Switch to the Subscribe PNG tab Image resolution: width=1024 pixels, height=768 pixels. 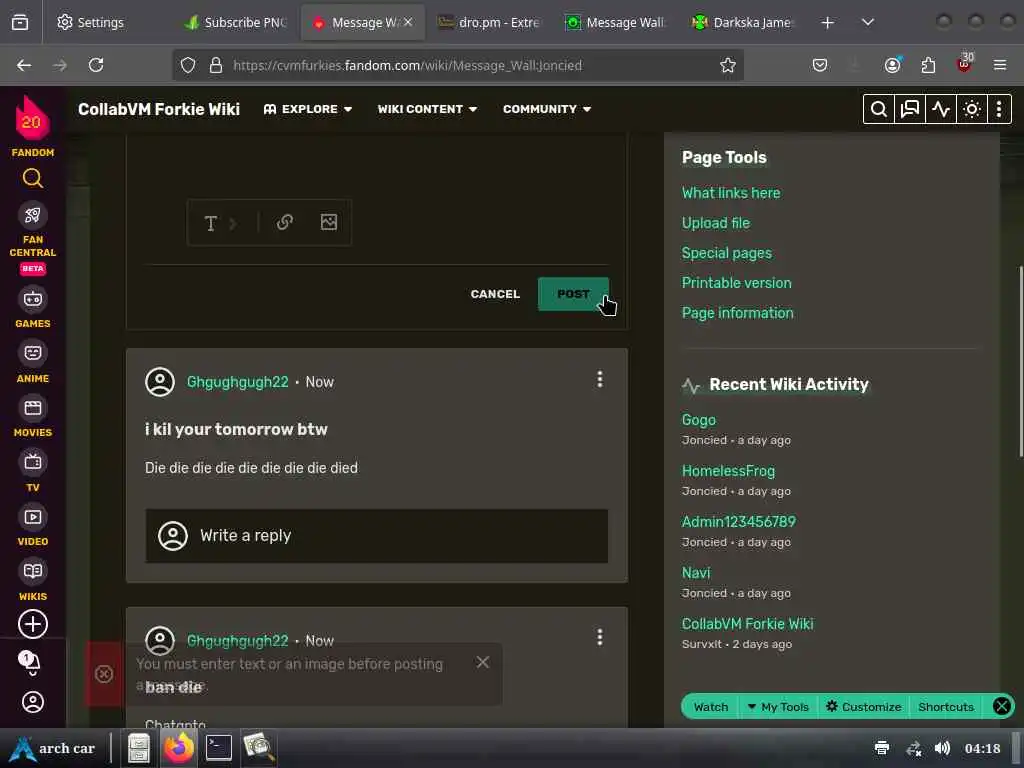pyautogui.click(x=236, y=22)
